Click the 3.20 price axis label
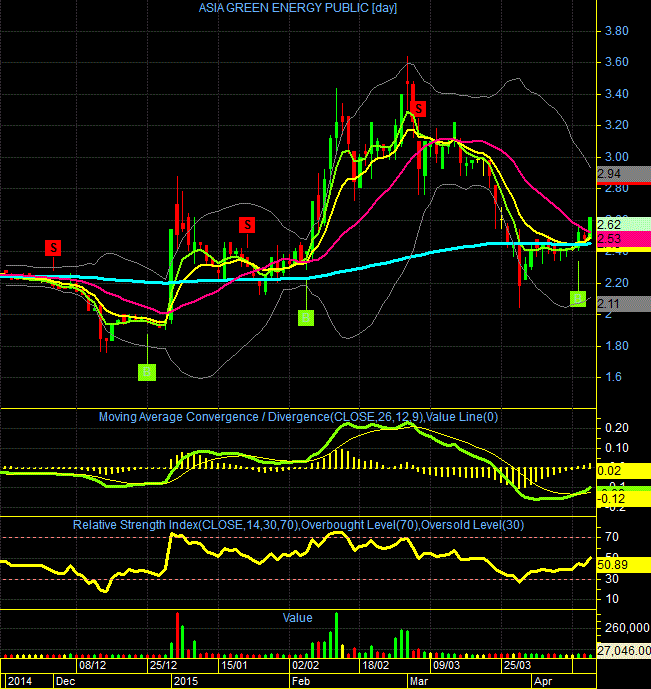 (617, 125)
